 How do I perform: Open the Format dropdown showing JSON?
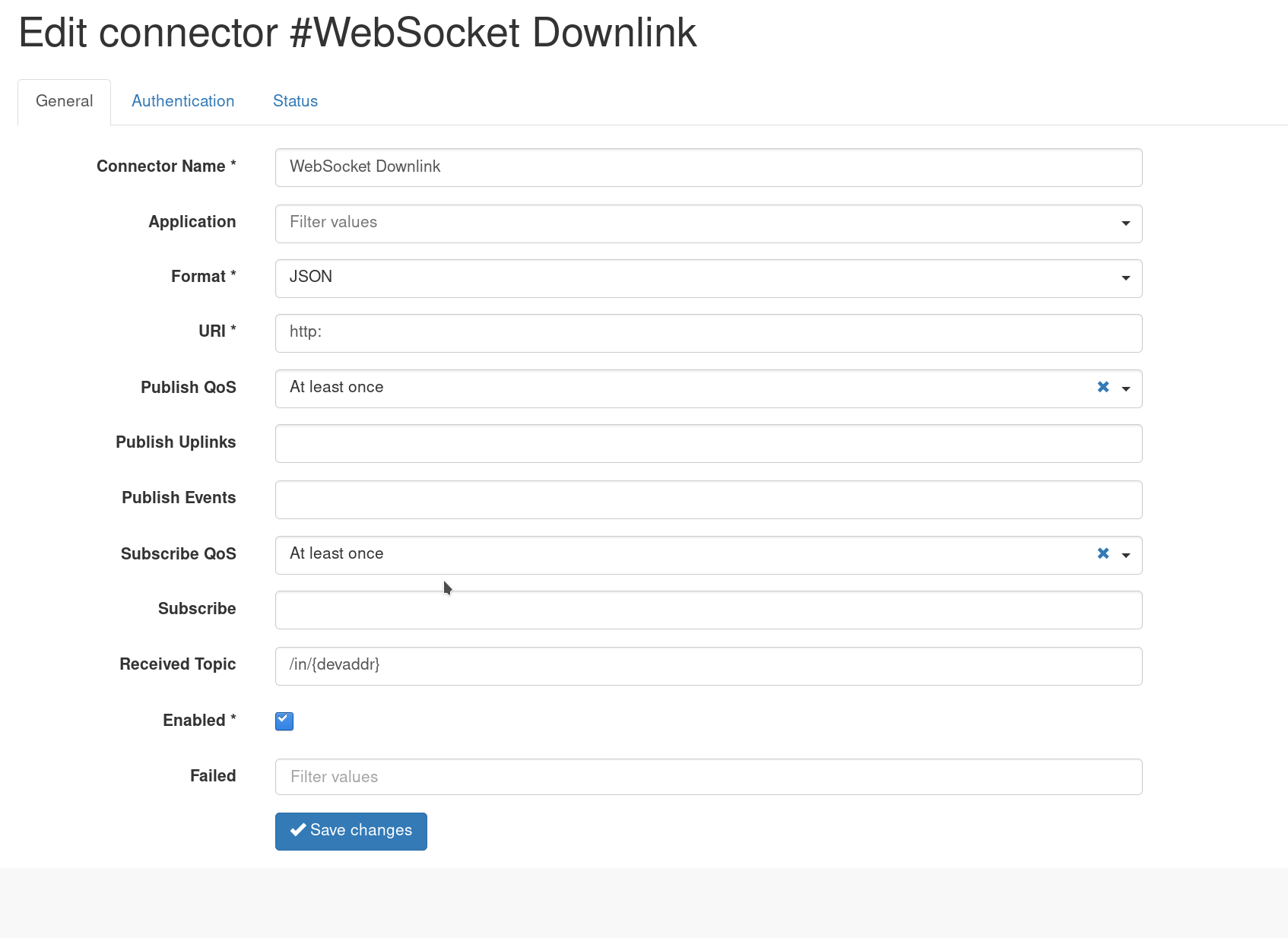[x=709, y=278]
